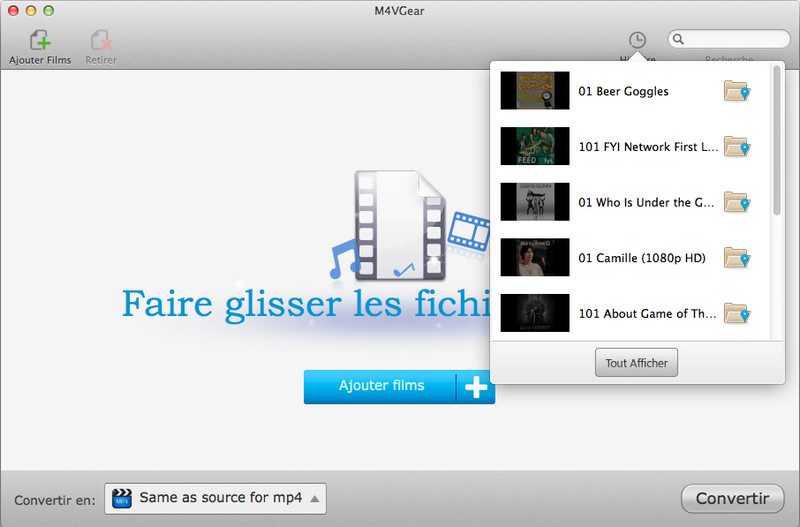Open folder location for 101 About Game of Th...

pyautogui.click(x=737, y=314)
